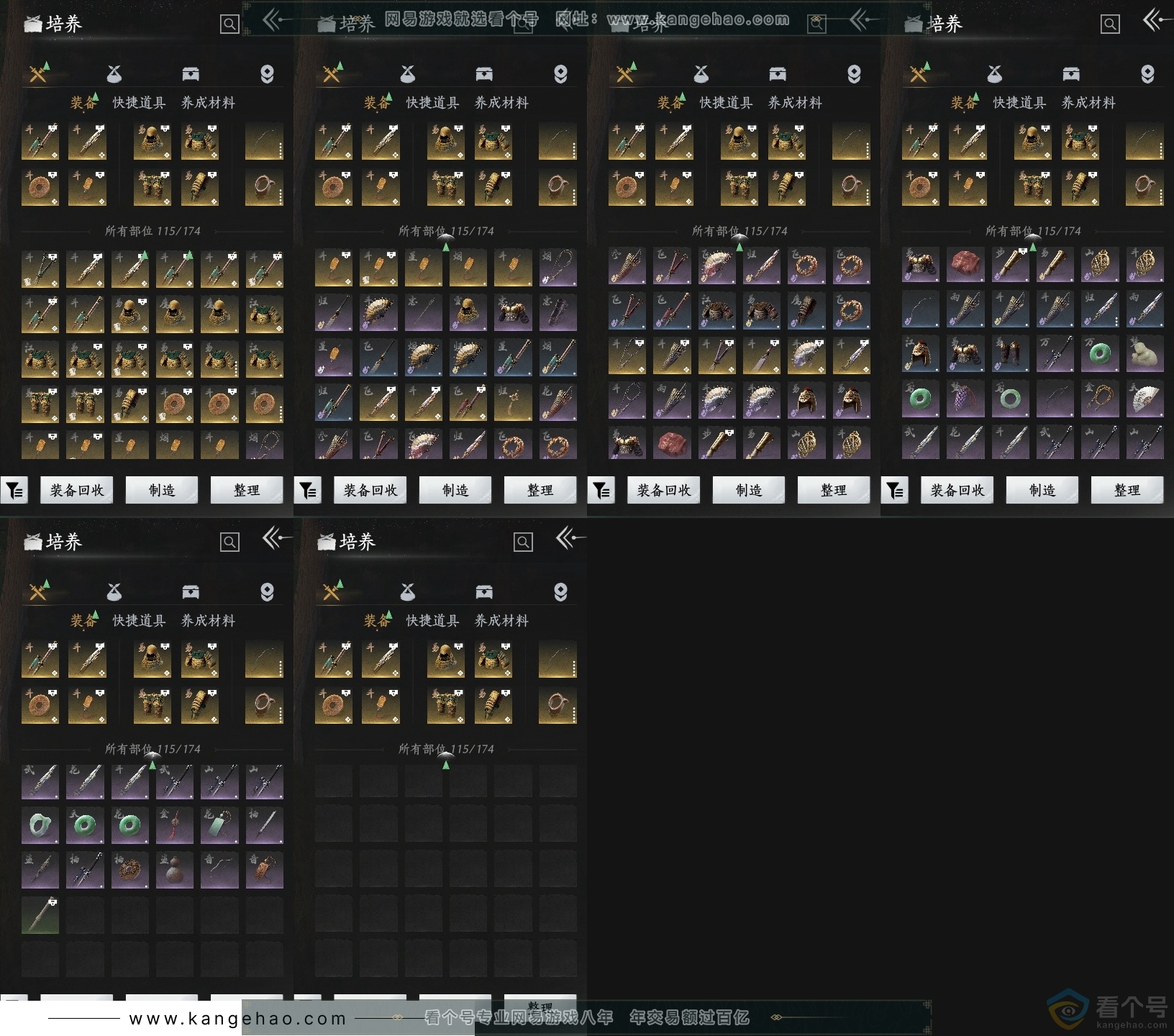
Task: Select the pin category icon in top-left panel
Action: pos(267,73)
